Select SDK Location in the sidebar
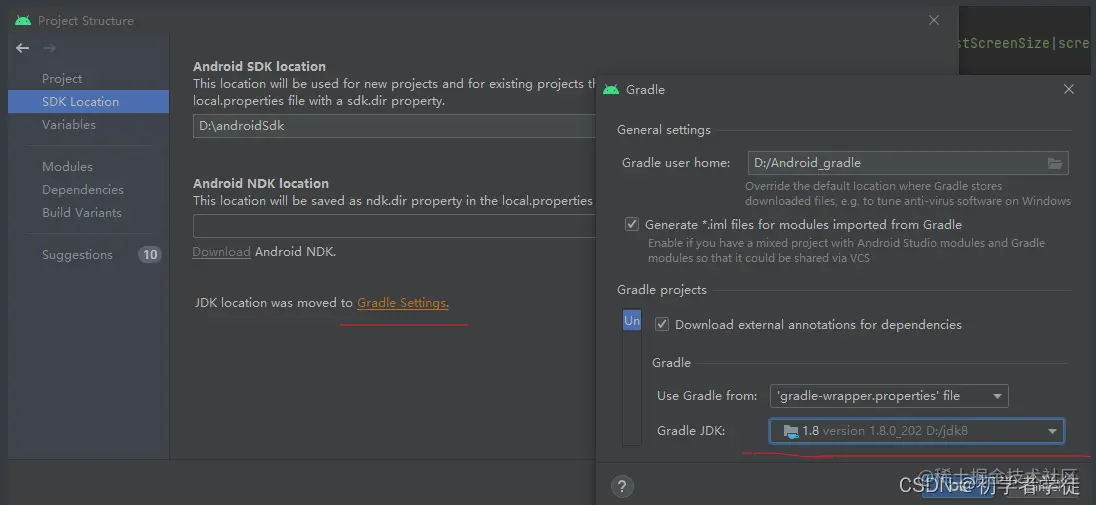The height and width of the screenshot is (505, 1096). [x=88, y=101]
